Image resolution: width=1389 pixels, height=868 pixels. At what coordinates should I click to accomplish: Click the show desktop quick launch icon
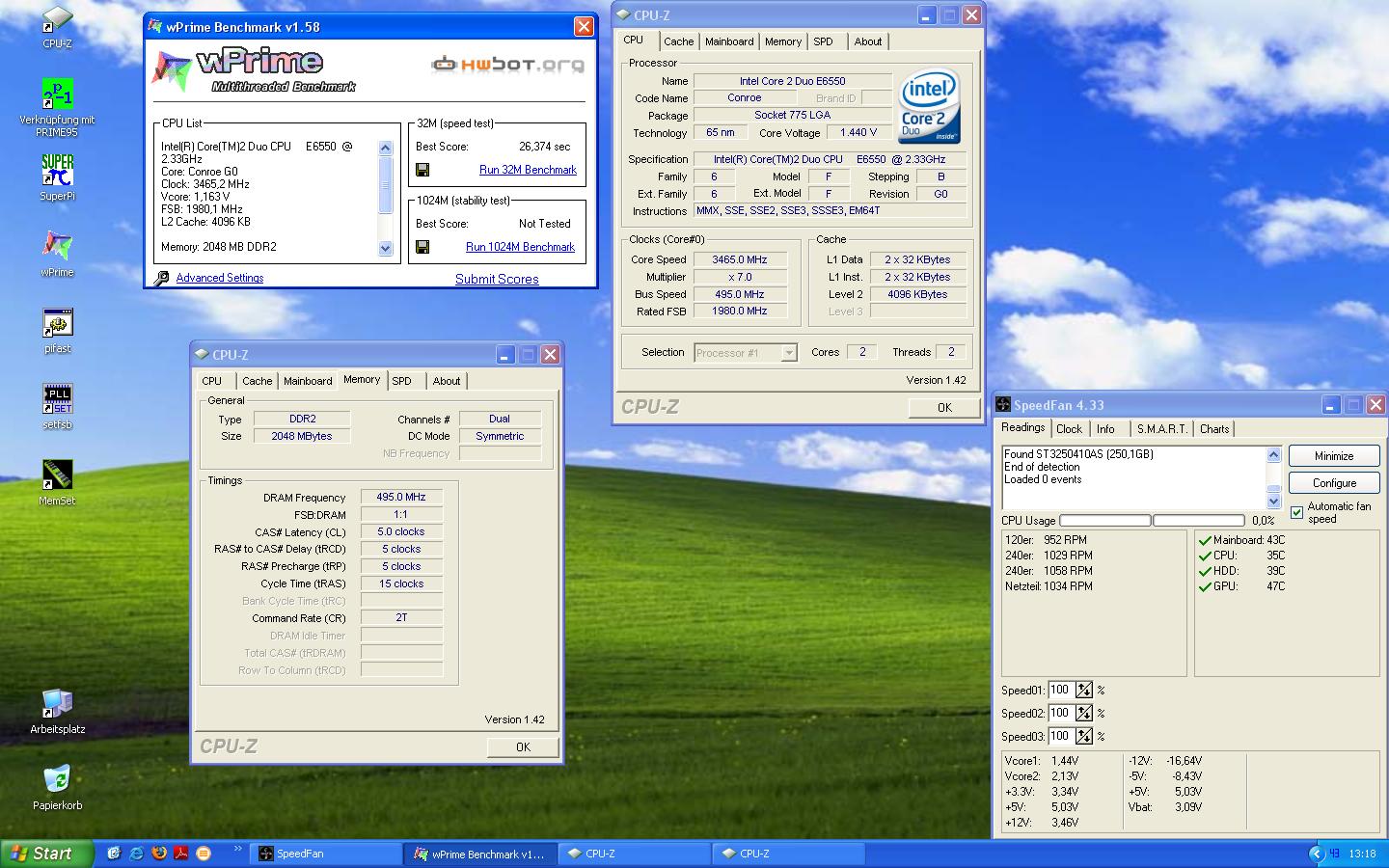click(114, 854)
